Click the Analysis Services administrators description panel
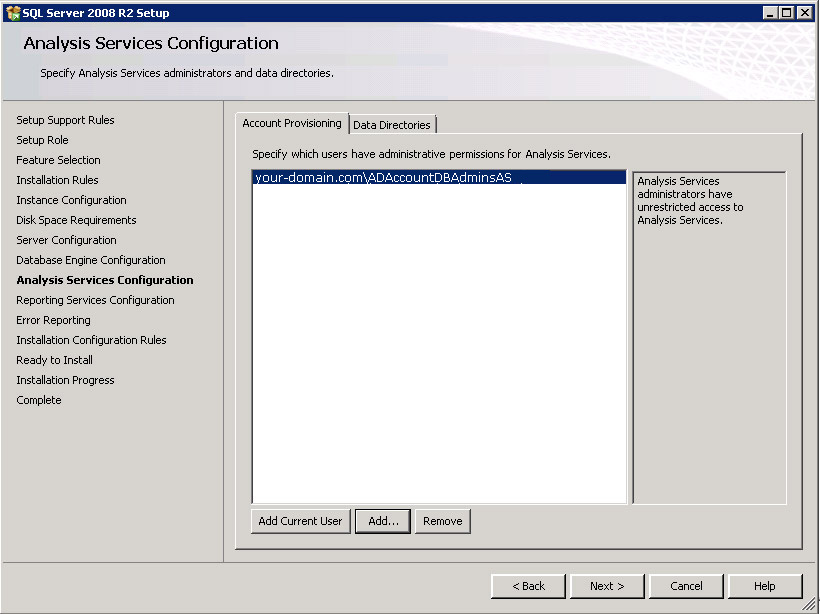The width and height of the screenshot is (820, 614). point(709,338)
